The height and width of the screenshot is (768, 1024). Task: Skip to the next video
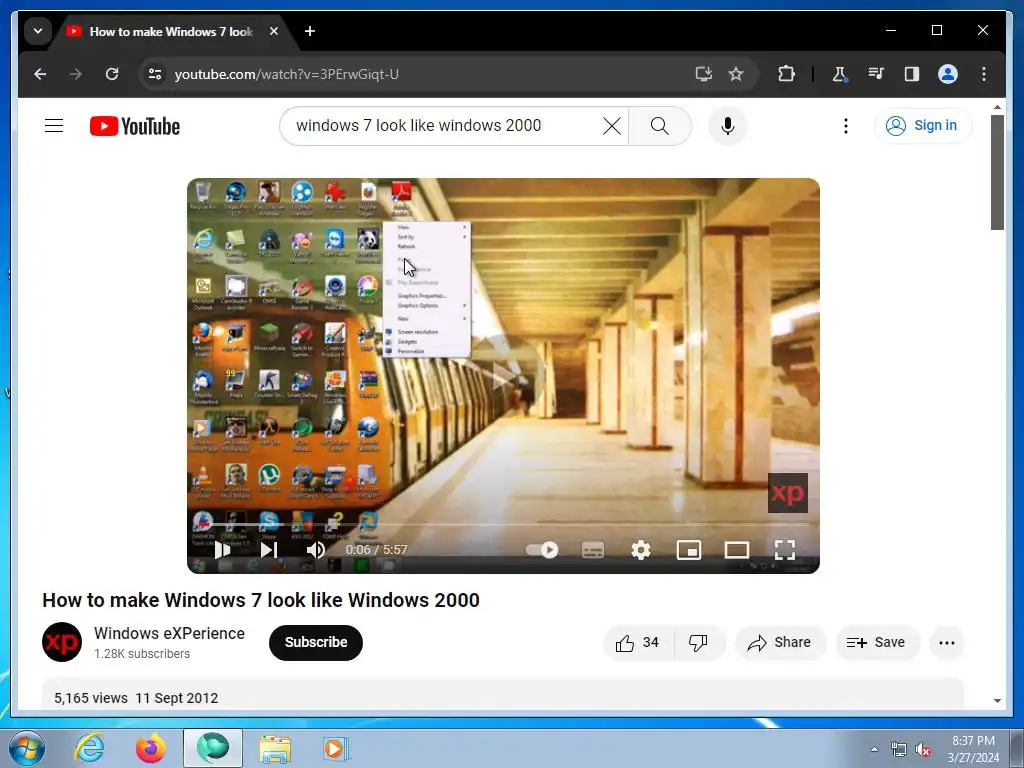click(x=268, y=550)
